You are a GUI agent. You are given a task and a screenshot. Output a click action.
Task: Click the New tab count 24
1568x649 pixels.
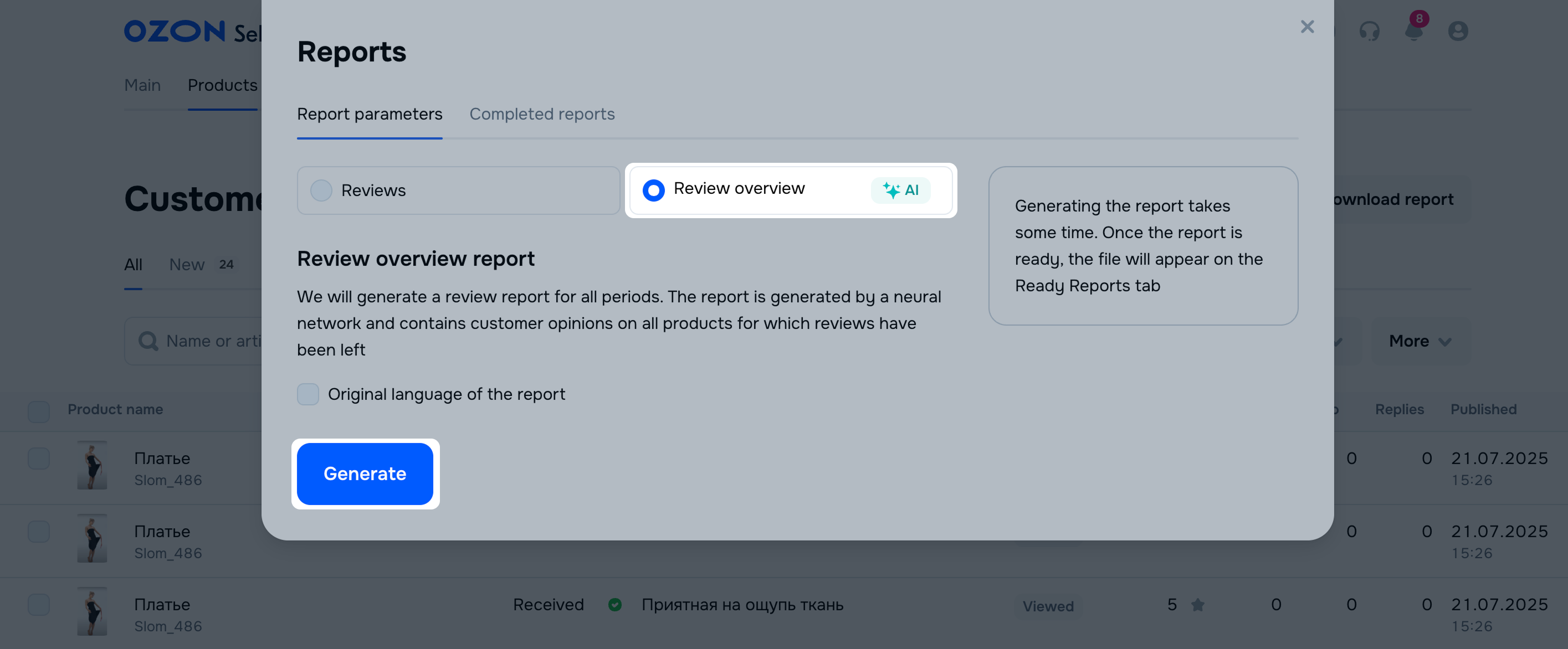tap(226, 265)
